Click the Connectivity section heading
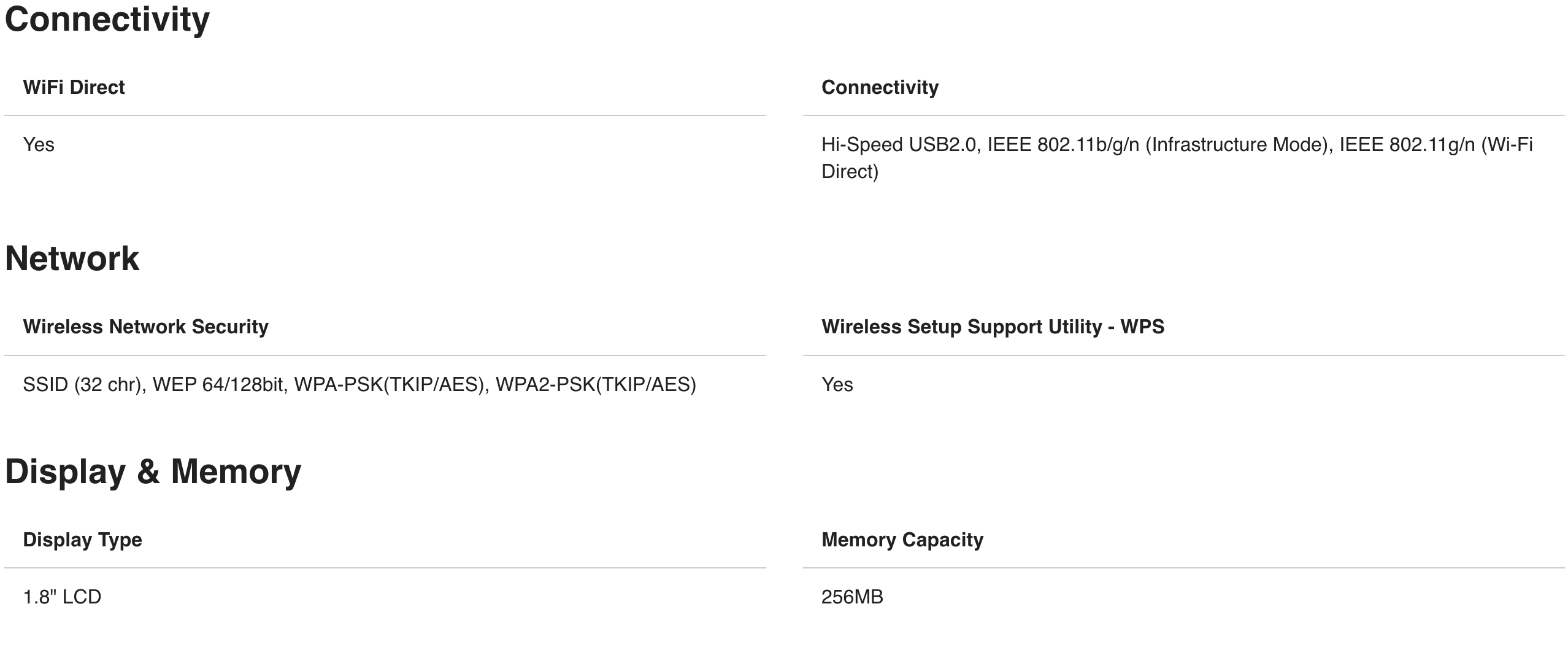Viewport: 1568px width, 663px height. click(107, 20)
